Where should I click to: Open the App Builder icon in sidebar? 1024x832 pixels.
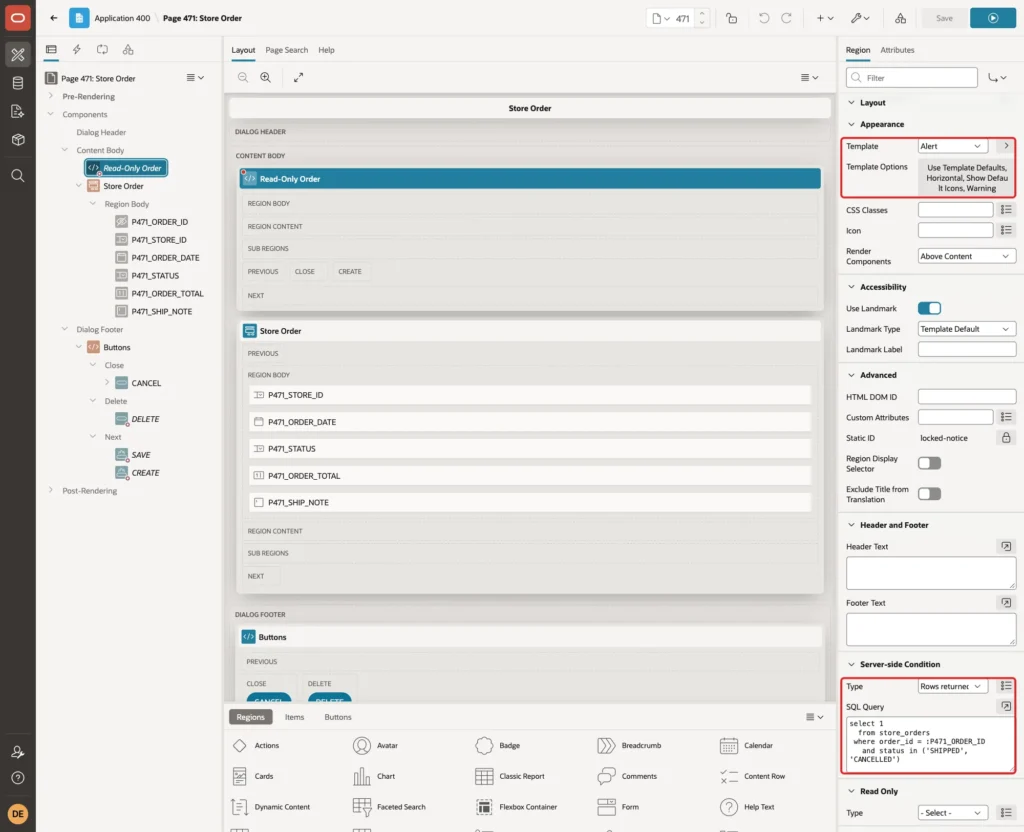(18, 54)
